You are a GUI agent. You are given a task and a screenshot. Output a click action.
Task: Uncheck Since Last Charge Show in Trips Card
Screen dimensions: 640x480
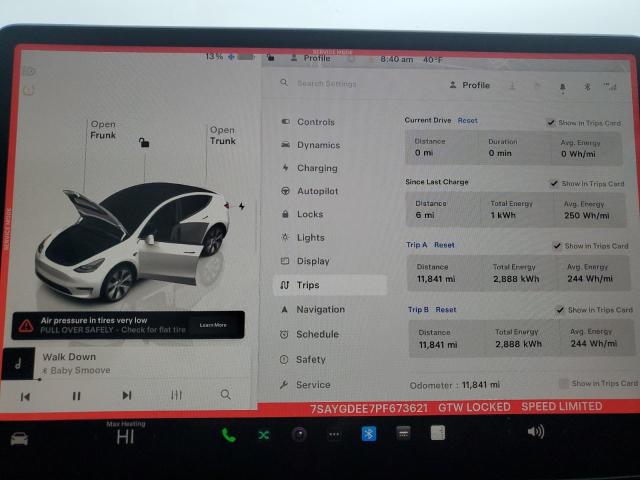(554, 183)
